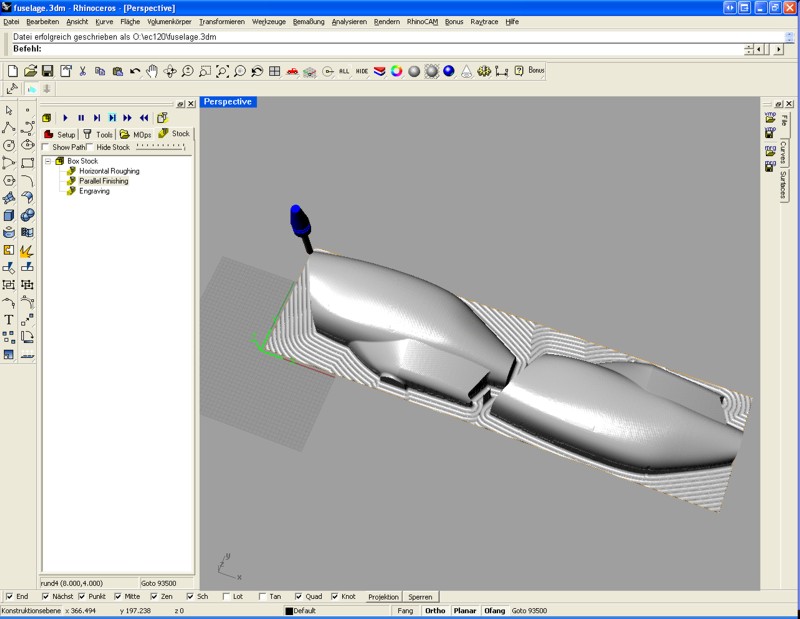Open the Curves side tab
The image size is (800, 619).
[x=784, y=151]
